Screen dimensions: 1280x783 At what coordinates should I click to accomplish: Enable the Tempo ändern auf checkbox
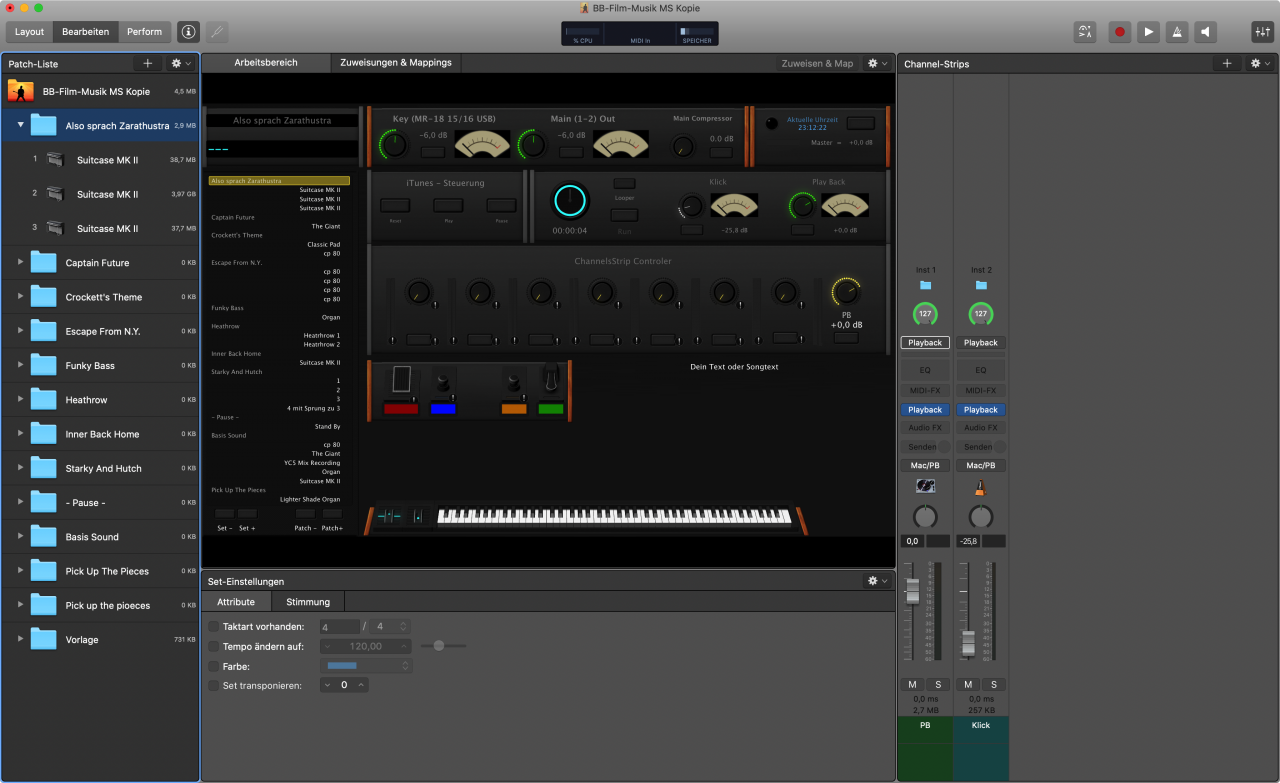(214, 646)
